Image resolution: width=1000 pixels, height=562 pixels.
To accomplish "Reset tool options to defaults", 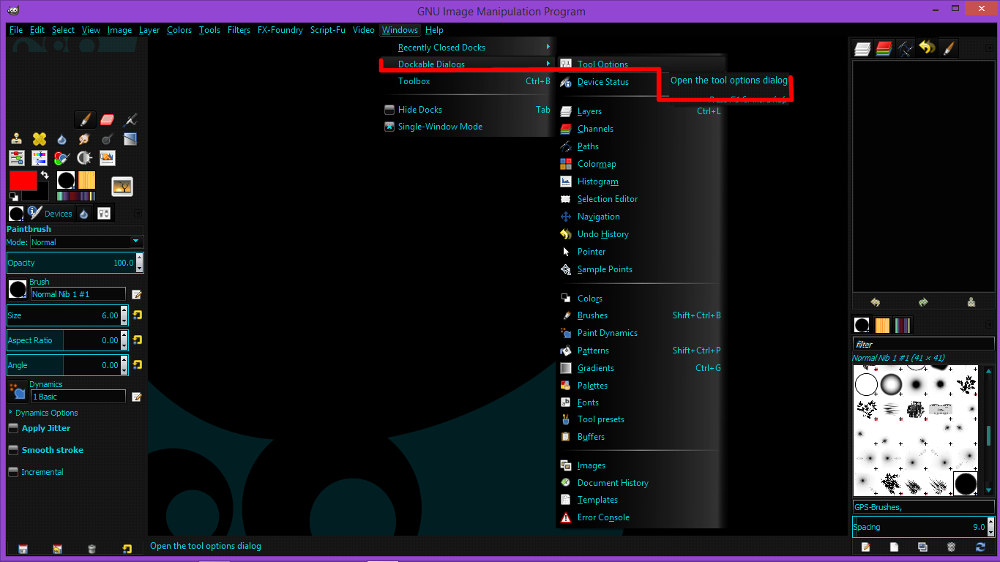I will 127,549.
